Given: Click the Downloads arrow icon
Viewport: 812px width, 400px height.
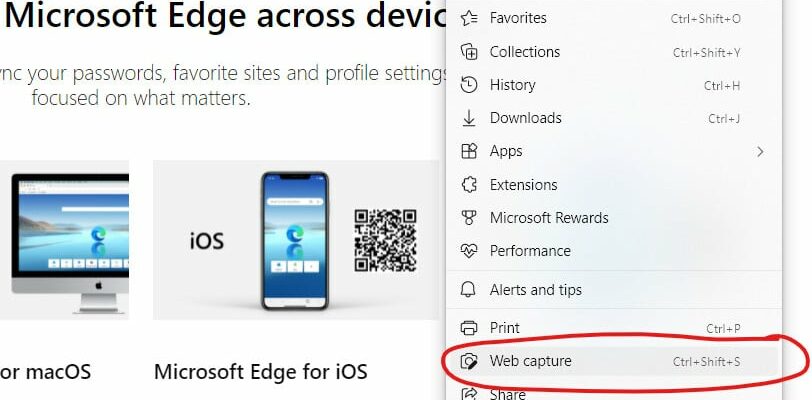Looking at the screenshot, I should click(x=468, y=118).
